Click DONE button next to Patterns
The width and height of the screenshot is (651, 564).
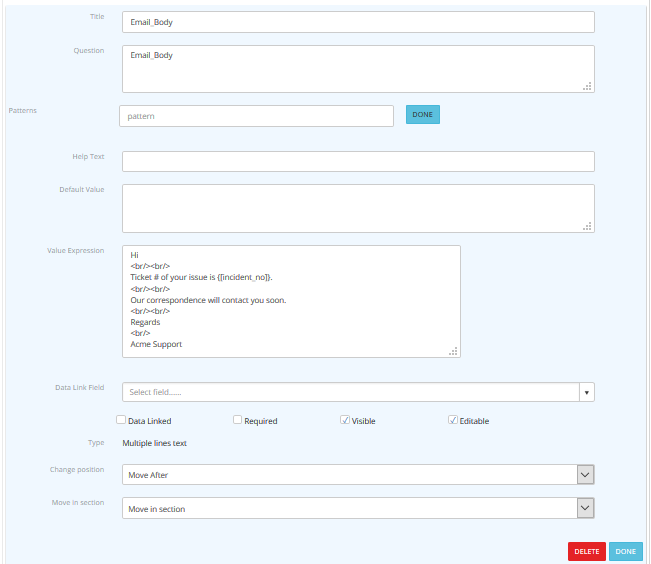pos(423,115)
